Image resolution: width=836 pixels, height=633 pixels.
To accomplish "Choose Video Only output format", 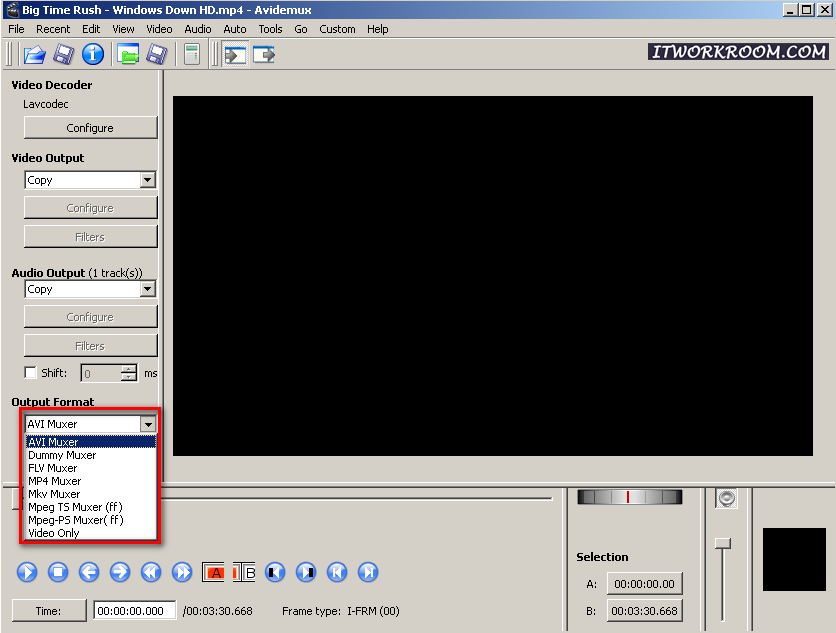I will [91, 533].
